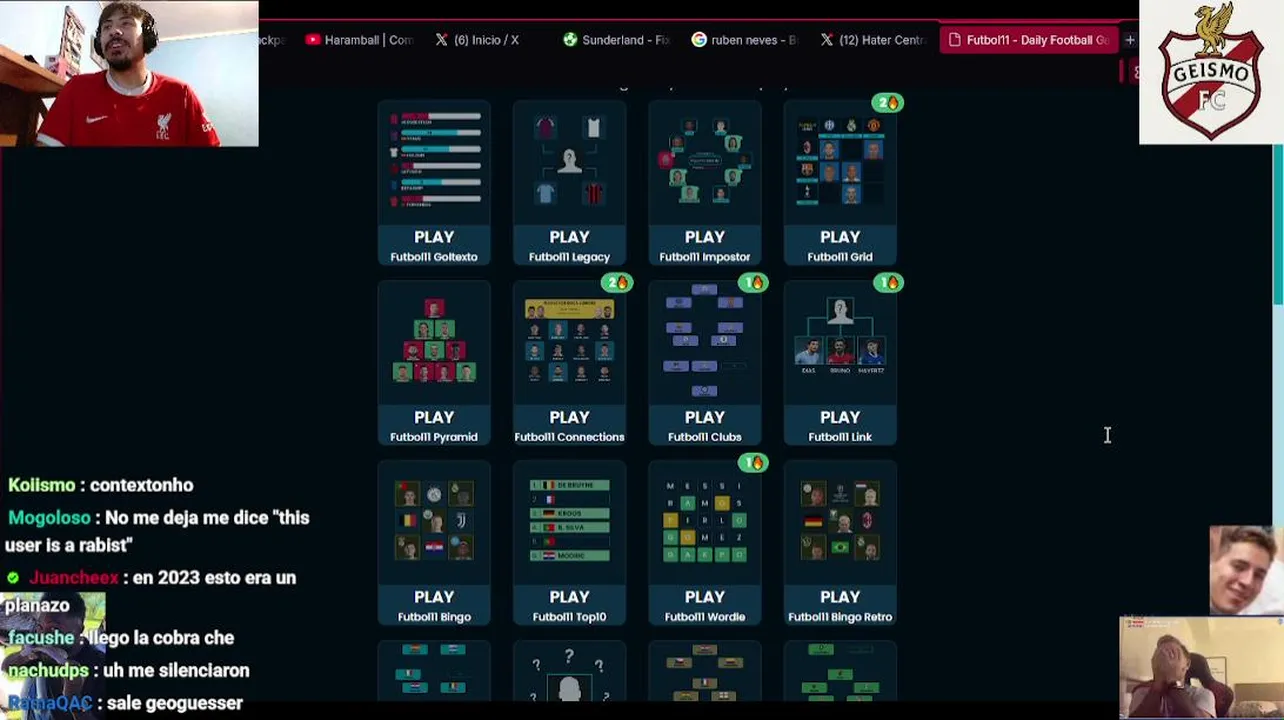This screenshot has width=1284, height=720.
Task: Click the streamer webcam overlay
Action: [129, 73]
